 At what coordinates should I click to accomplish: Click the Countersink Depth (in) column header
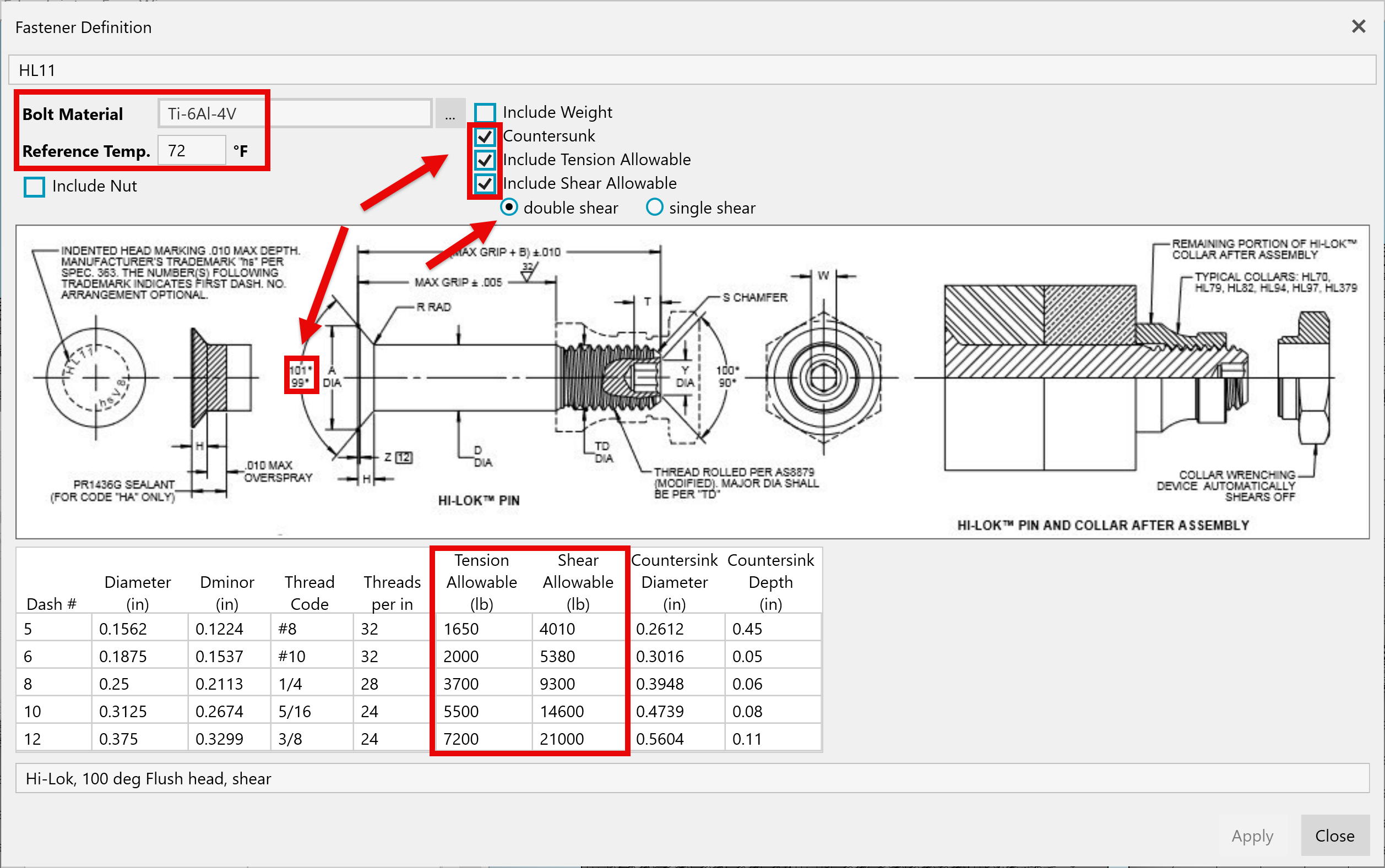(770, 582)
